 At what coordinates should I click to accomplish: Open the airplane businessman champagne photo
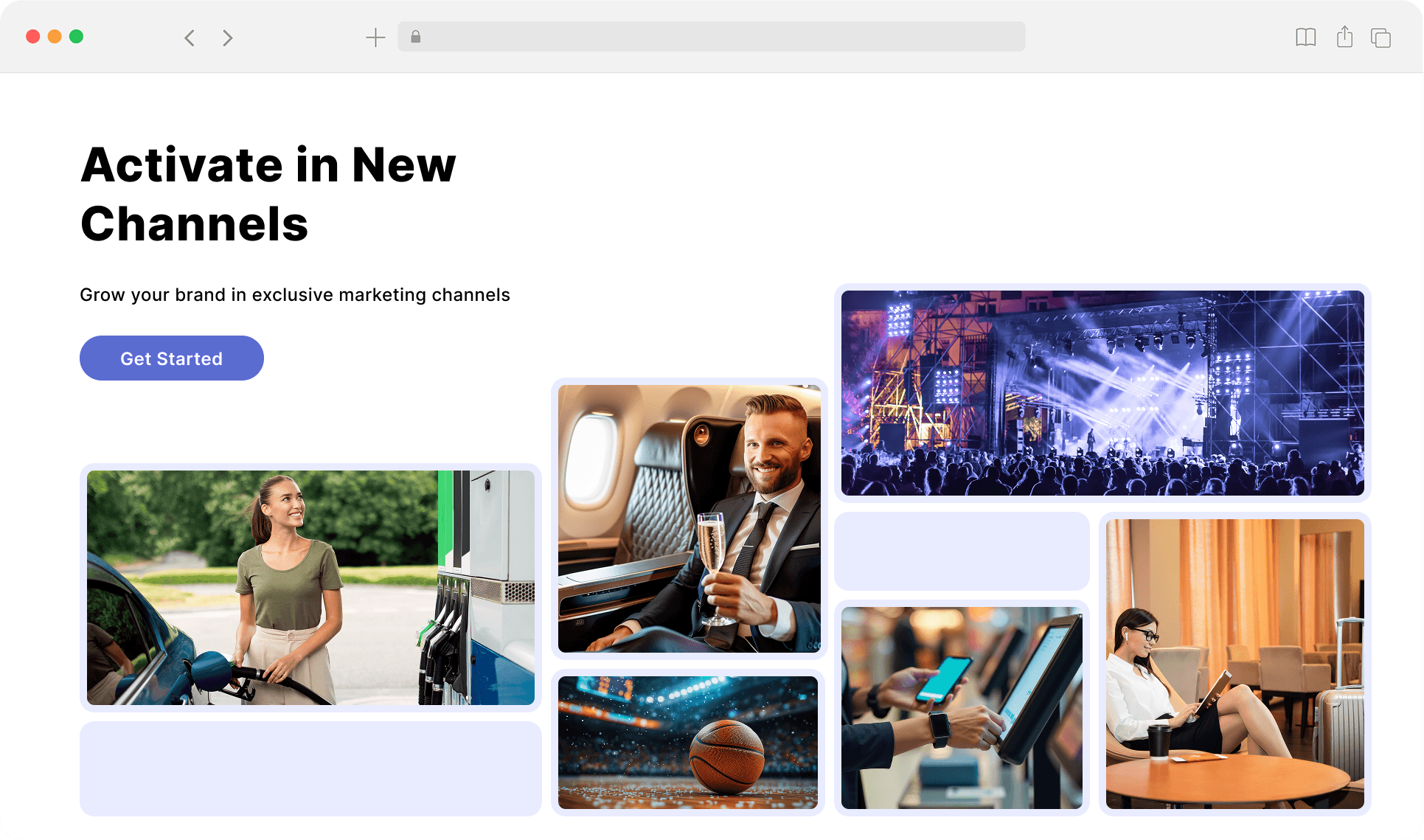[x=689, y=518]
